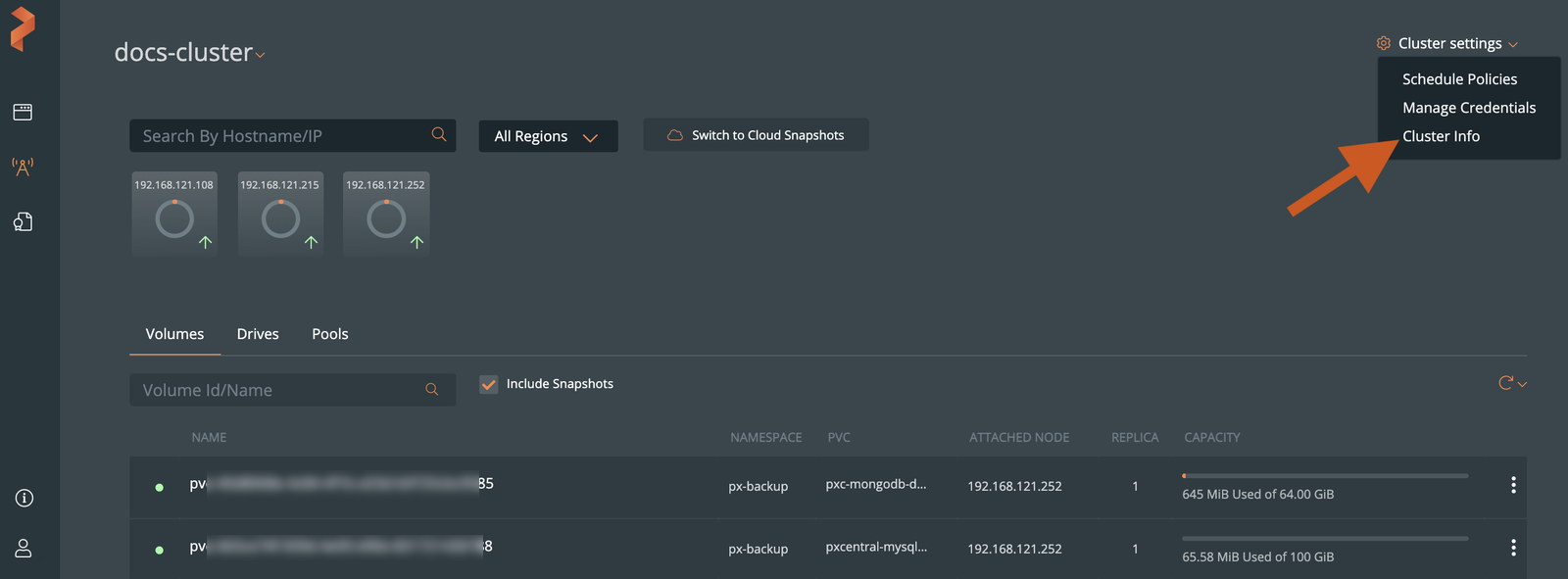Image resolution: width=1568 pixels, height=579 pixels.
Task: Click the refresh icon above the volumes table
Action: coord(1506,383)
